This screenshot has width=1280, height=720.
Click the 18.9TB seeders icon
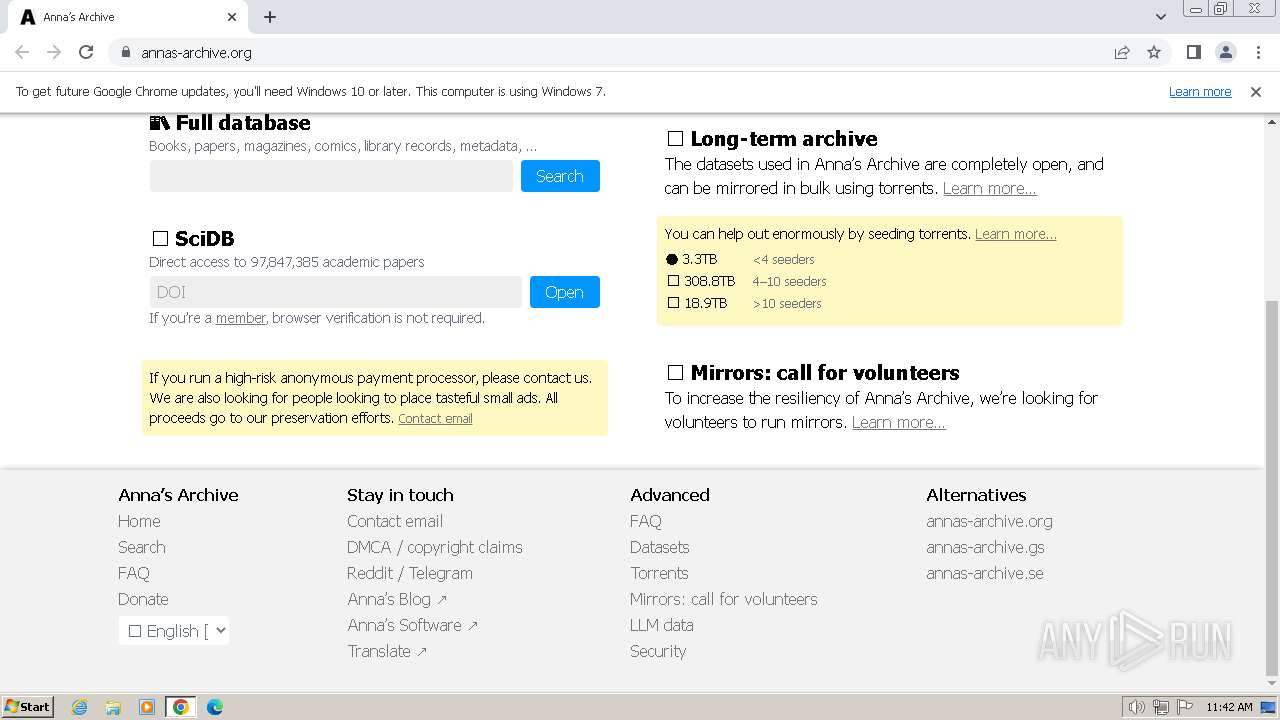point(673,303)
